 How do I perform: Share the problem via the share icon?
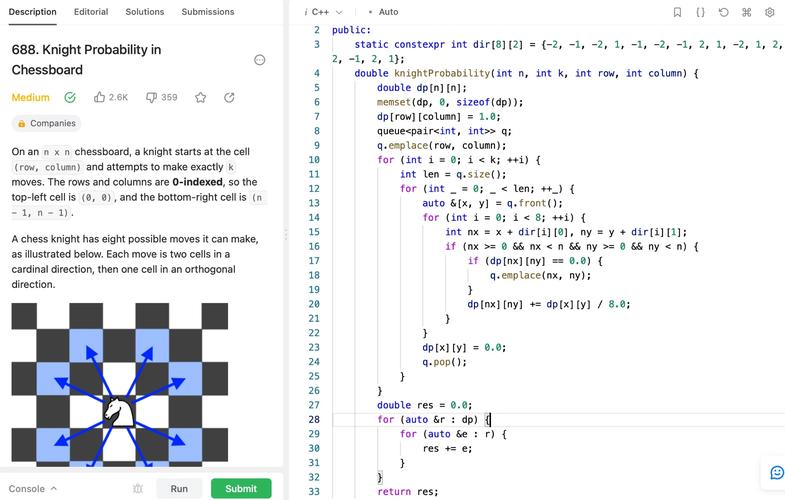click(x=229, y=98)
